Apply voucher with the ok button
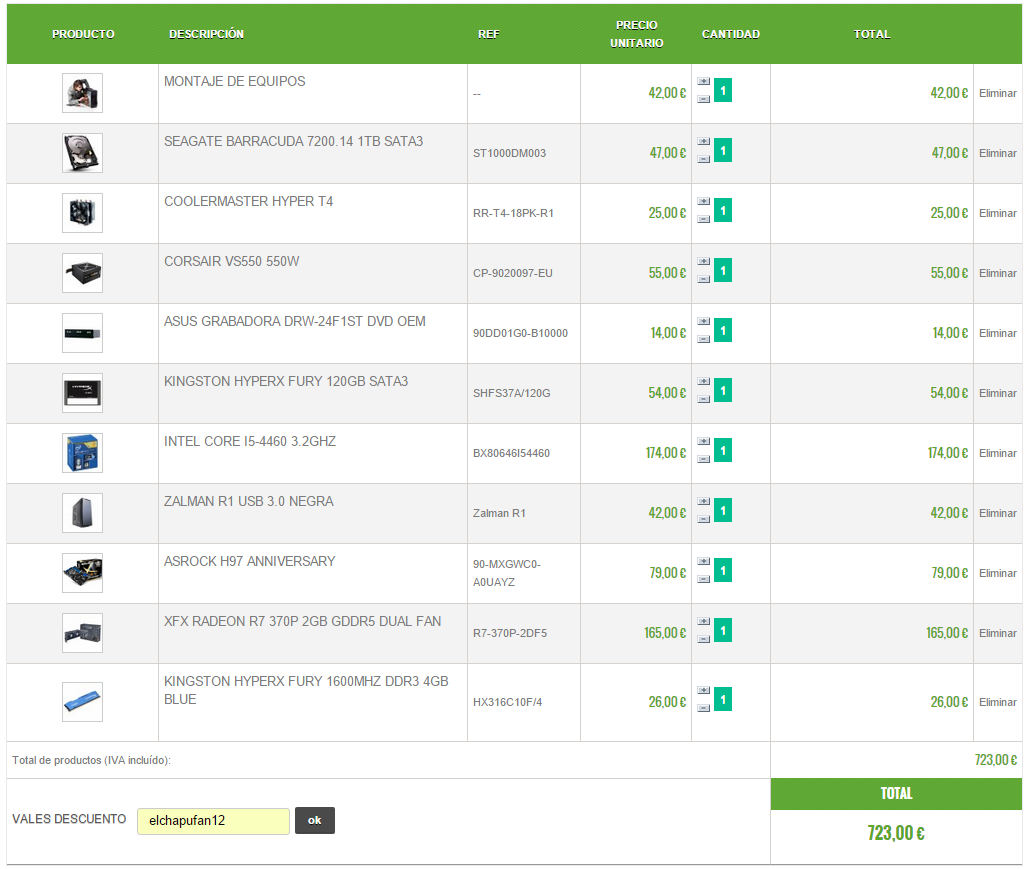 (x=315, y=820)
